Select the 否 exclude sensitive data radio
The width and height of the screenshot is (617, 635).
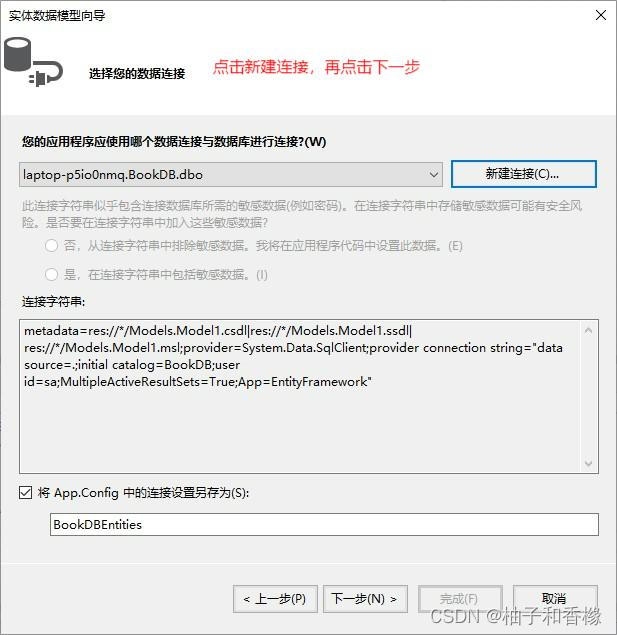click(x=51, y=245)
